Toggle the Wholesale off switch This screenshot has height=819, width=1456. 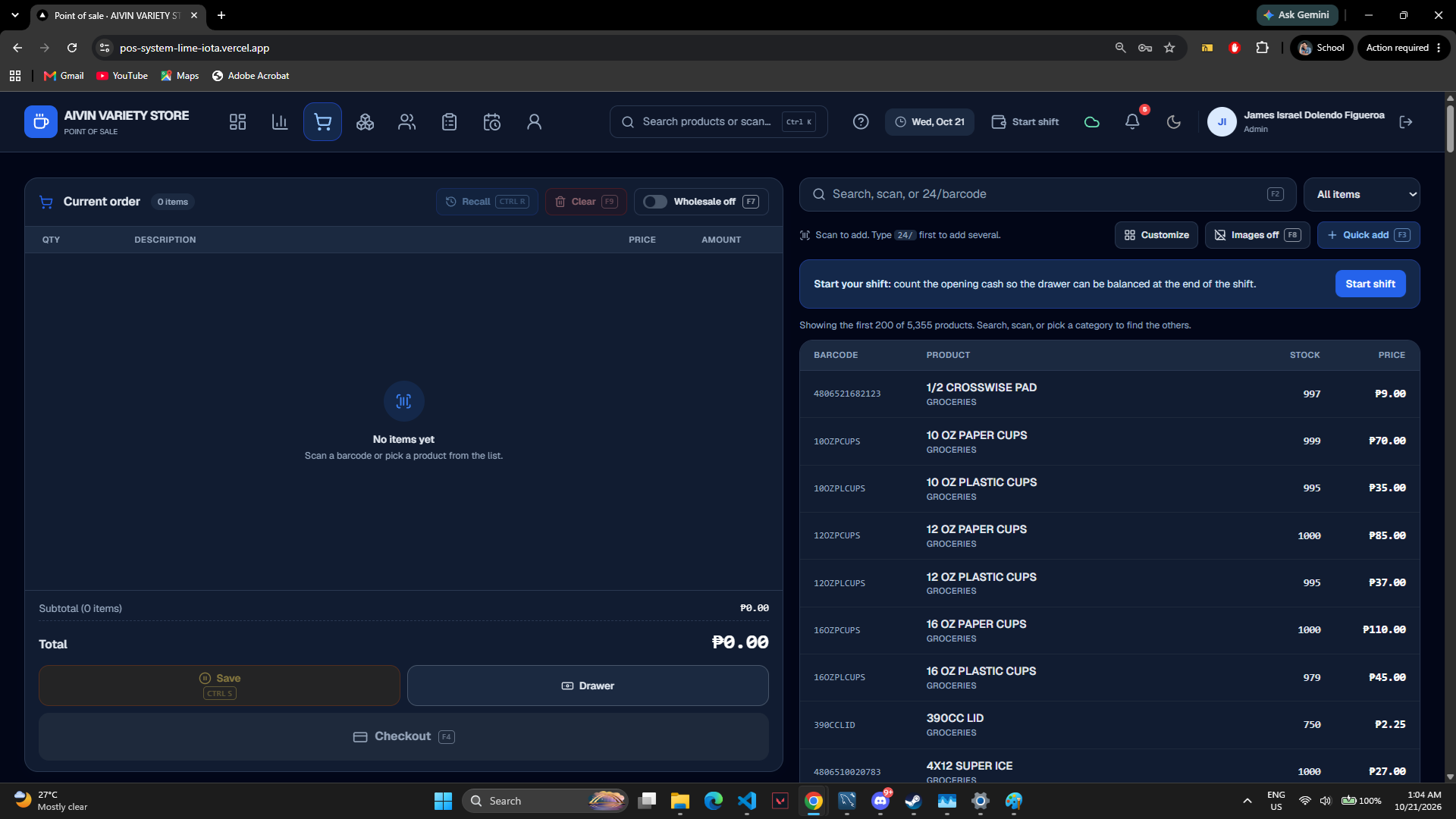point(655,202)
